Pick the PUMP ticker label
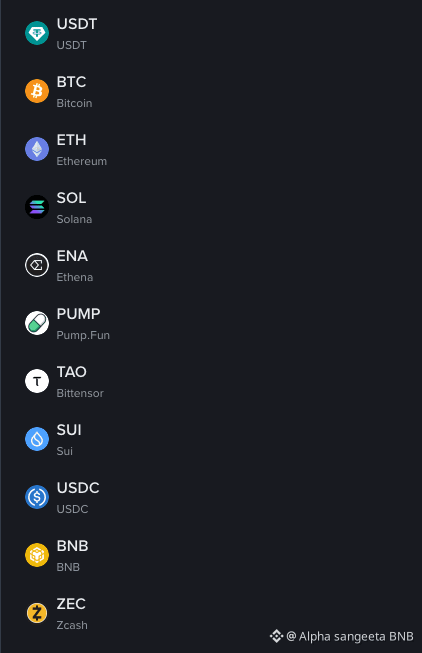This screenshot has width=422, height=653. coord(78,314)
